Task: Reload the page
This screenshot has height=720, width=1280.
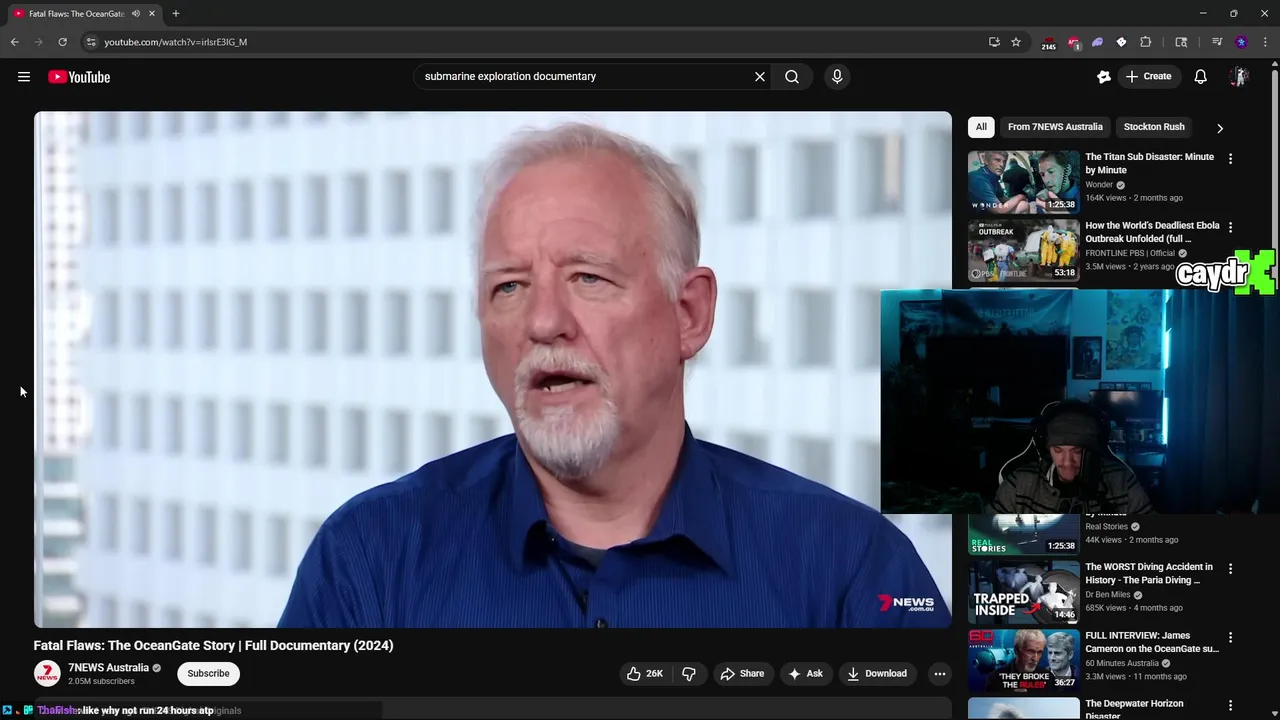Action: point(62,42)
